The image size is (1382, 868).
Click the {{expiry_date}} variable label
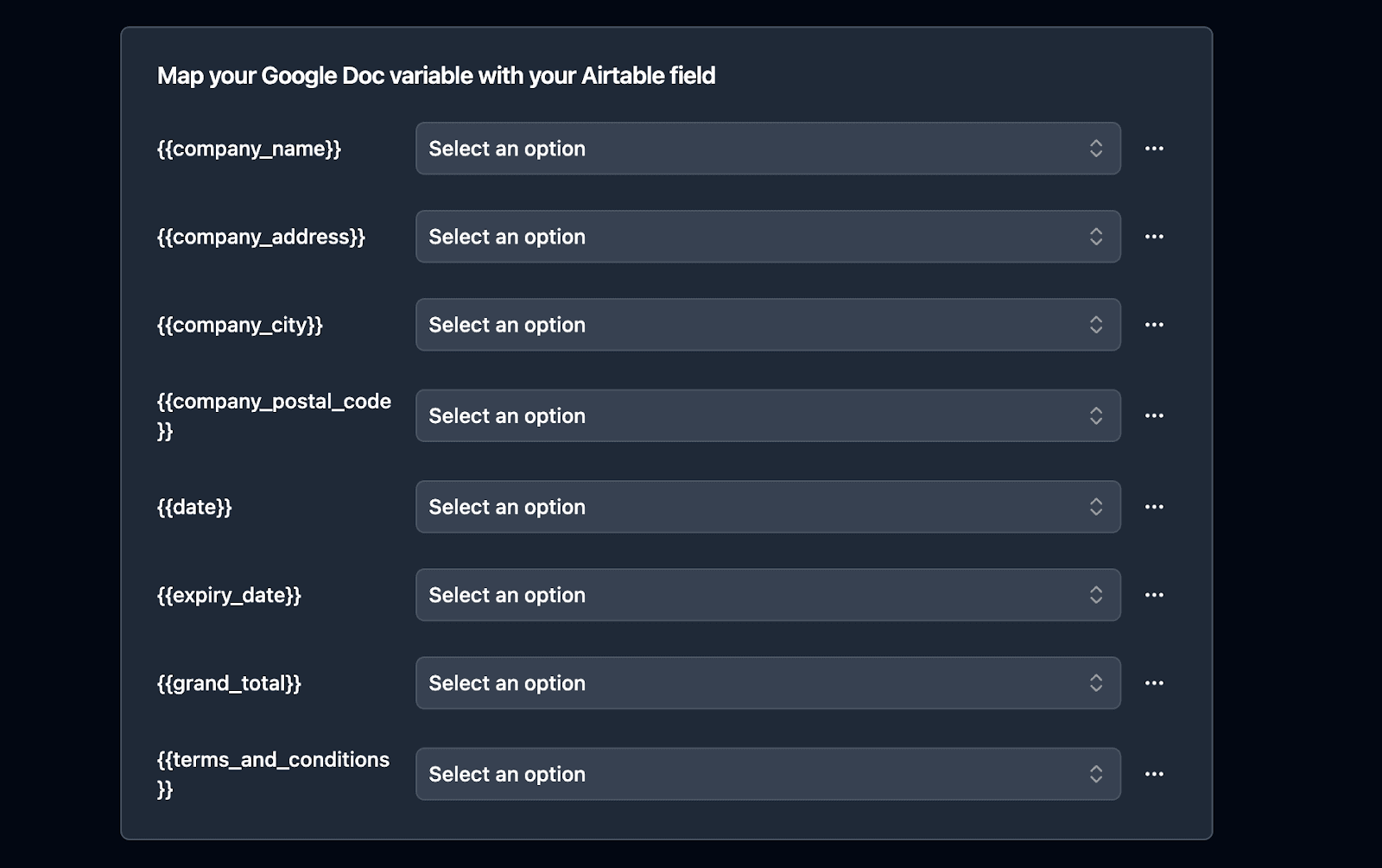tap(229, 595)
